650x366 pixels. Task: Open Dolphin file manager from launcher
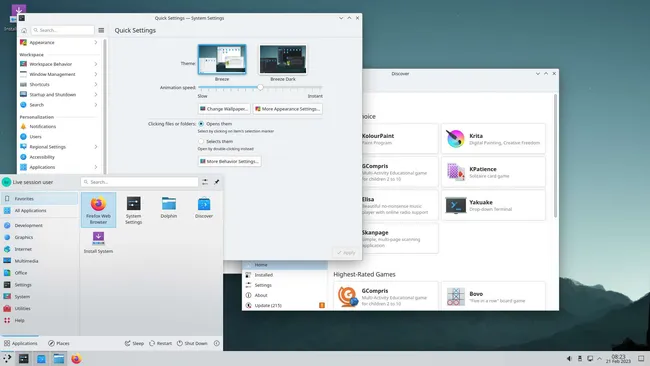click(x=169, y=207)
